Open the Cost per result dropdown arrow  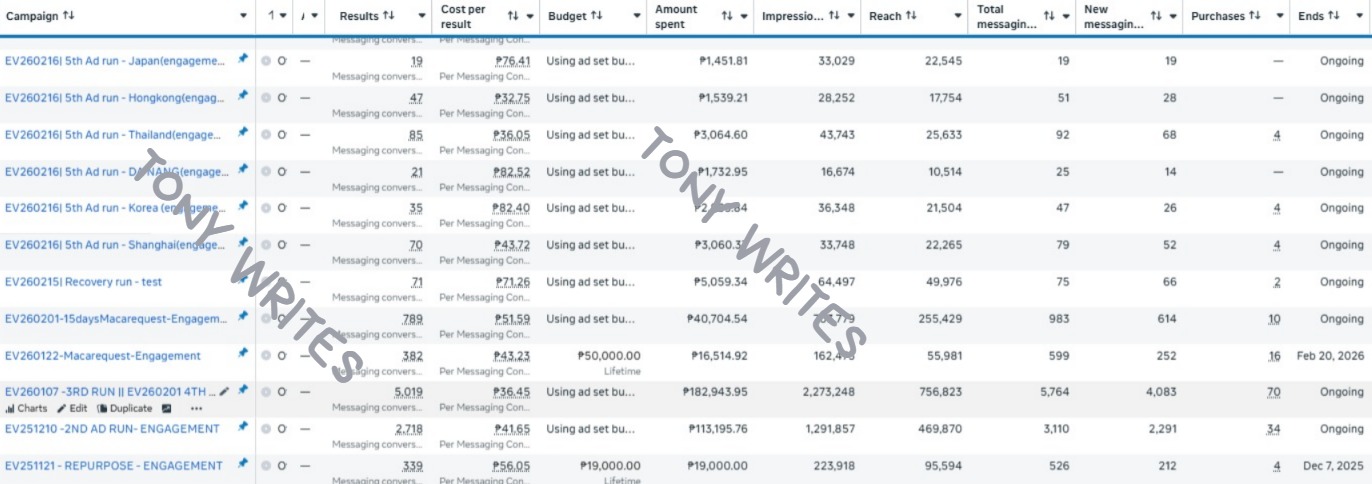(530, 16)
